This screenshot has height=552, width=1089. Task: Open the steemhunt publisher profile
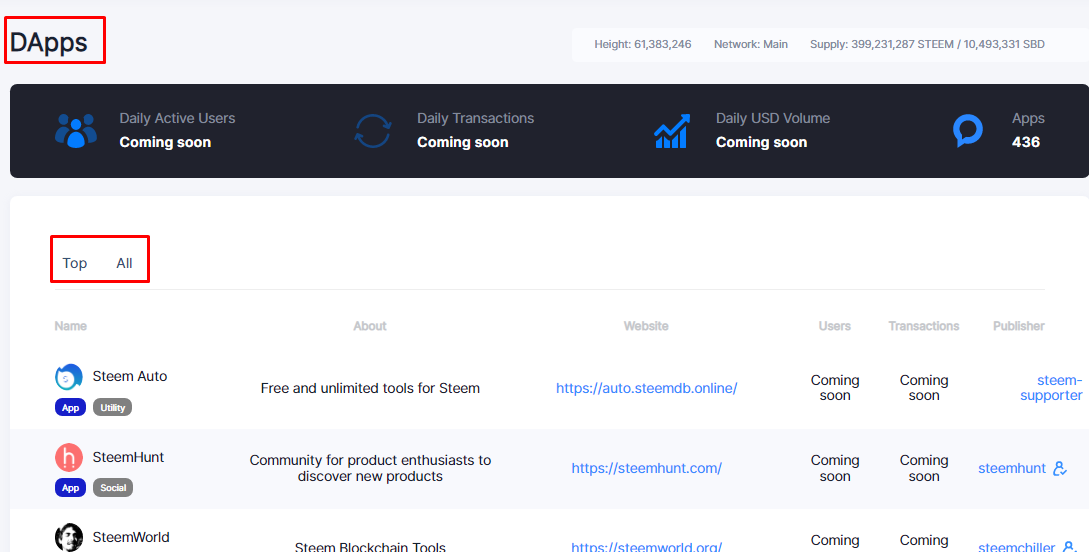pos(1012,469)
